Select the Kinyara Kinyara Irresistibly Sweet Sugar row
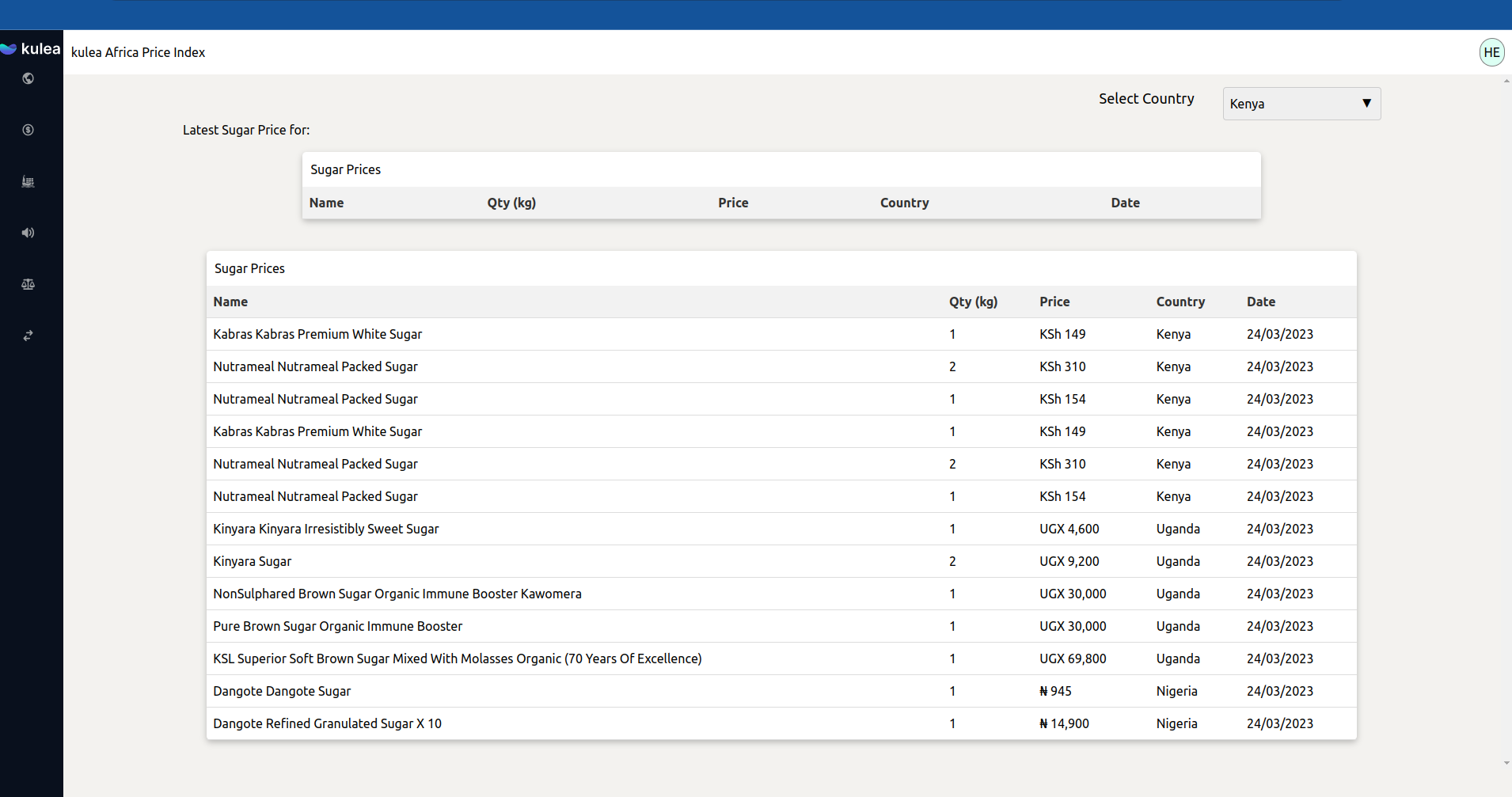Viewport: 1512px width, 797px height. 781,529
